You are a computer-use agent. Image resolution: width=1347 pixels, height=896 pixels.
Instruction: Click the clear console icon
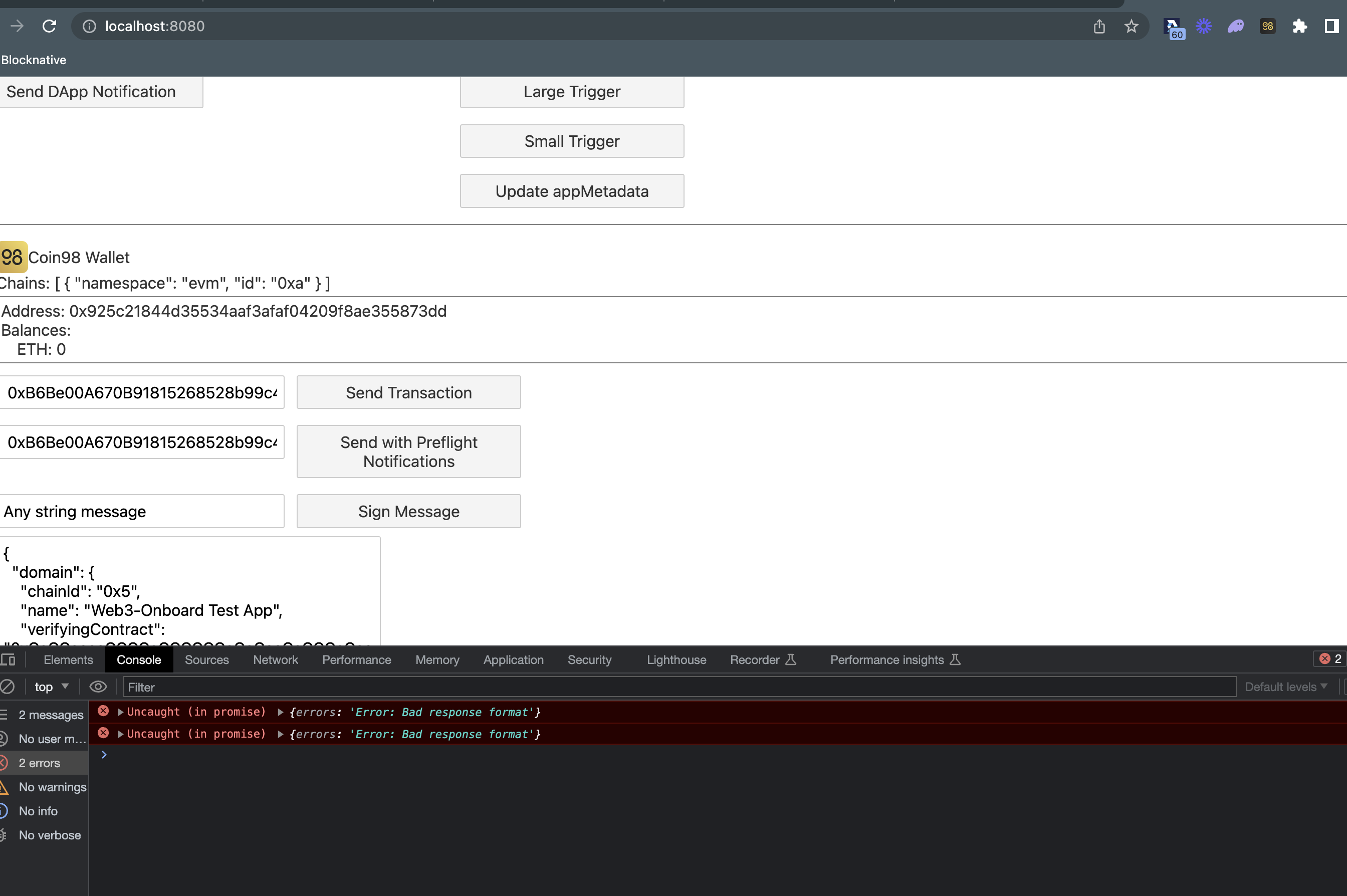7,687
